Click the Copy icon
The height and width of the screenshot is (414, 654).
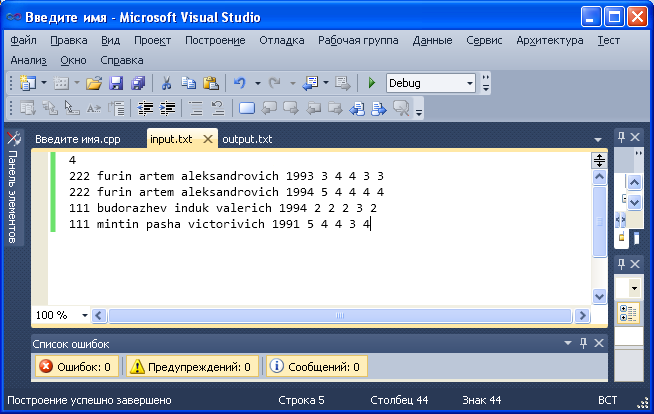point(189,83)
